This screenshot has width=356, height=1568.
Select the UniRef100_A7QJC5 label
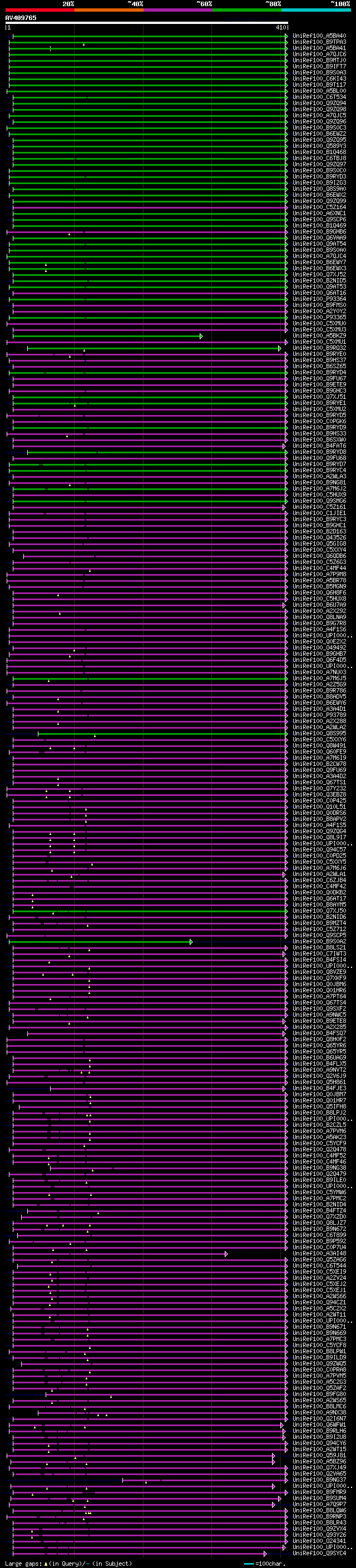click(319, 115)
